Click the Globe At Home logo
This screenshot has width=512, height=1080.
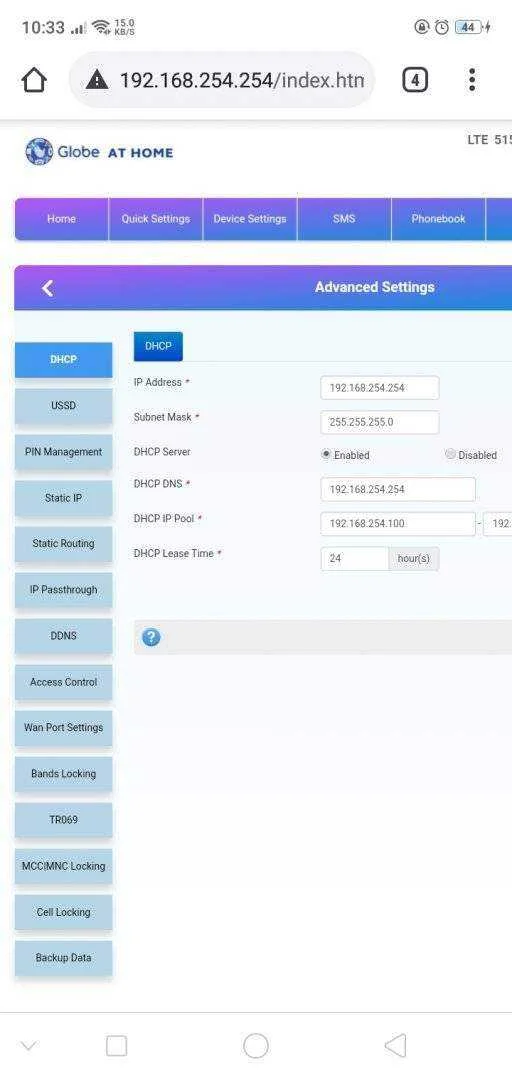99,152
